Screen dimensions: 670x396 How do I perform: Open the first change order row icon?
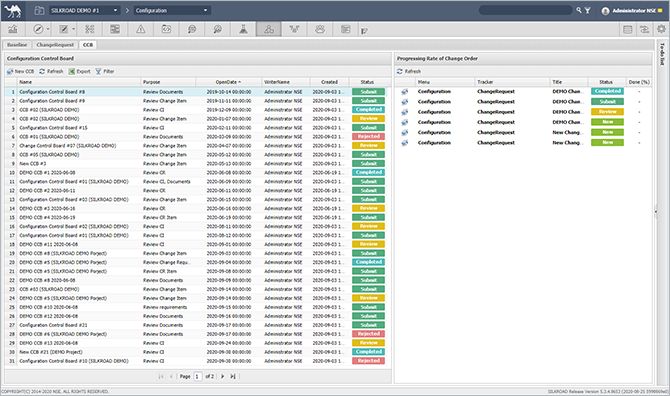pos(405,91)
